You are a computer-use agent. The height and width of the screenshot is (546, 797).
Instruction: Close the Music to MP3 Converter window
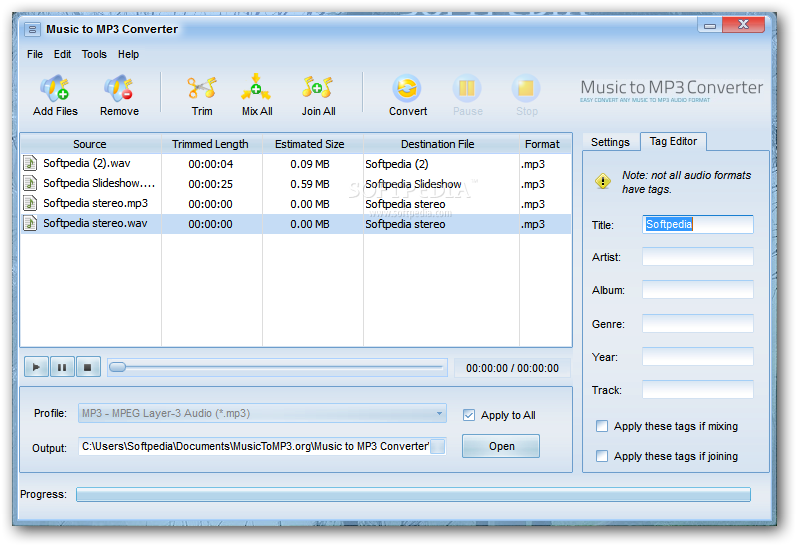743,24
